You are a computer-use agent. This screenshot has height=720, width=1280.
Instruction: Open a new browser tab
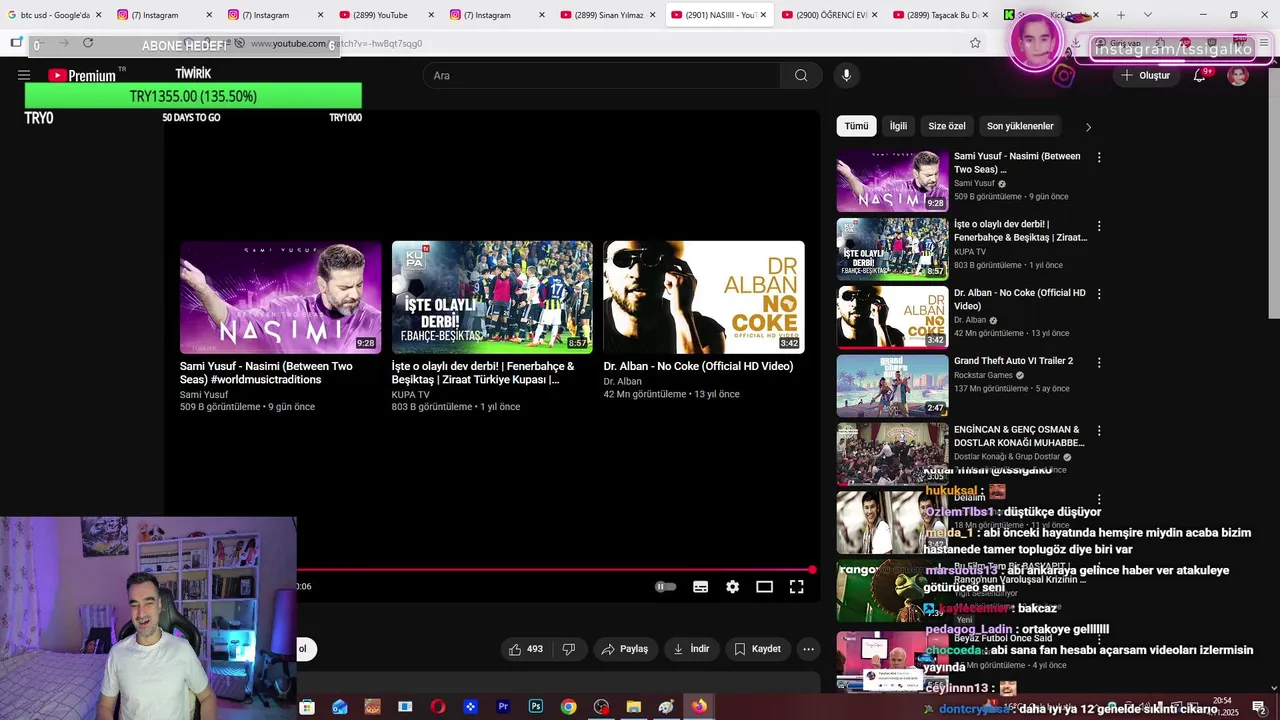point(1120,15)
